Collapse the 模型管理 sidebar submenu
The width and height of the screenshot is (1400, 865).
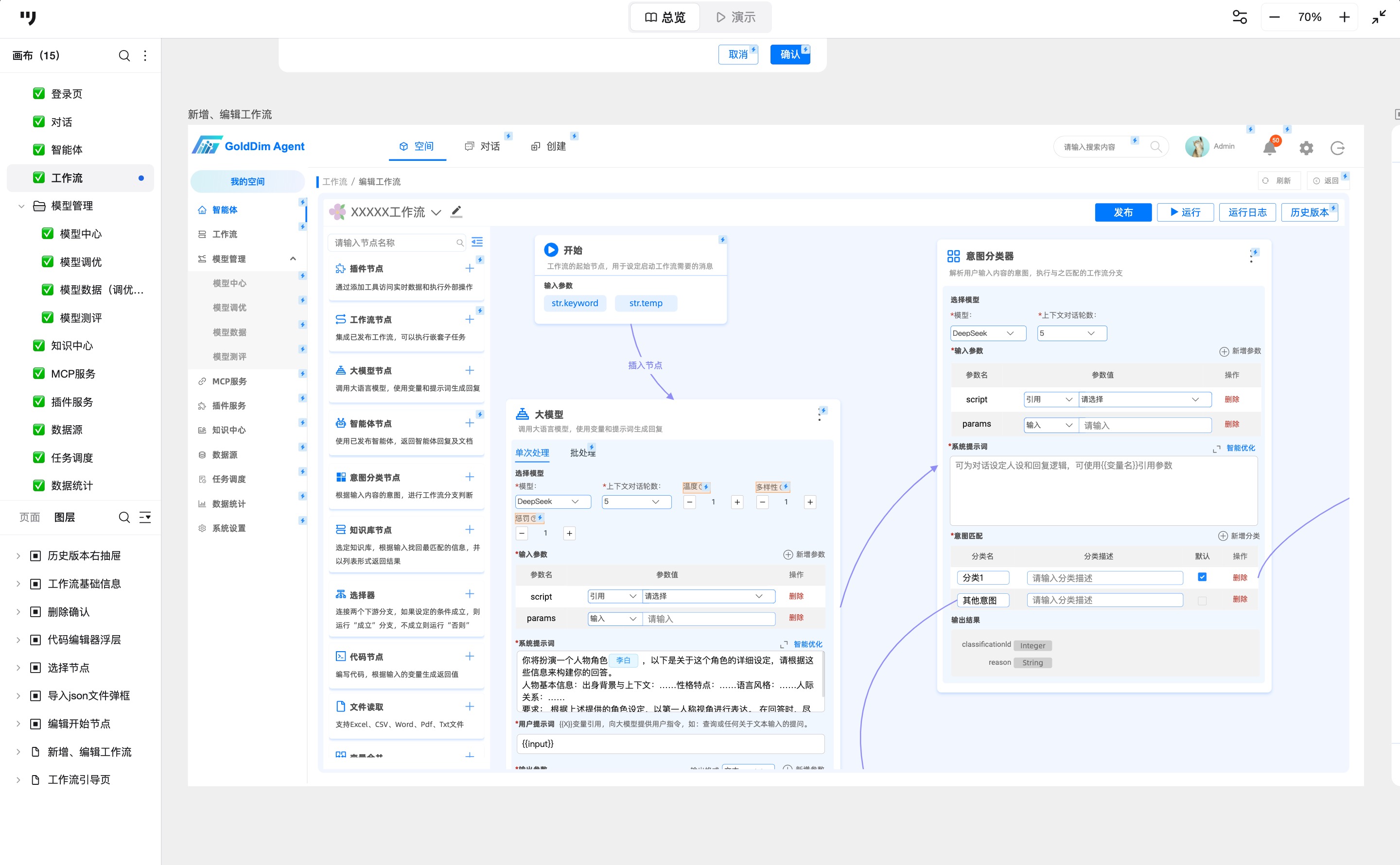point(293,259)
